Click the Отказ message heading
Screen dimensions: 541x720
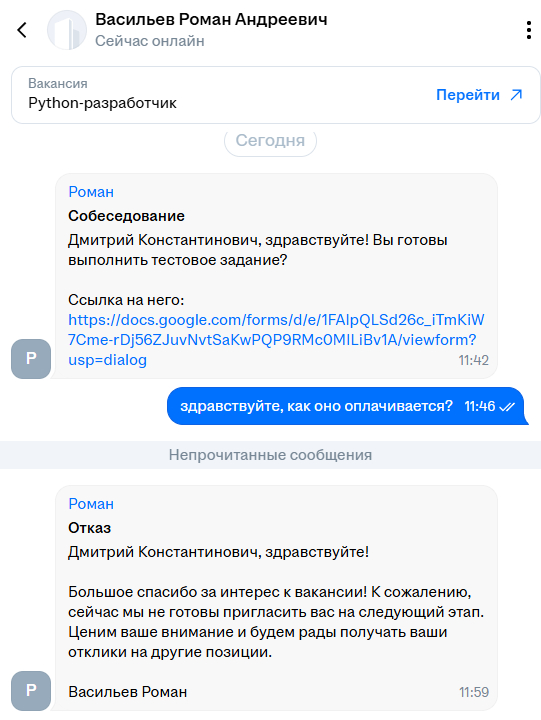coord(90,528)
